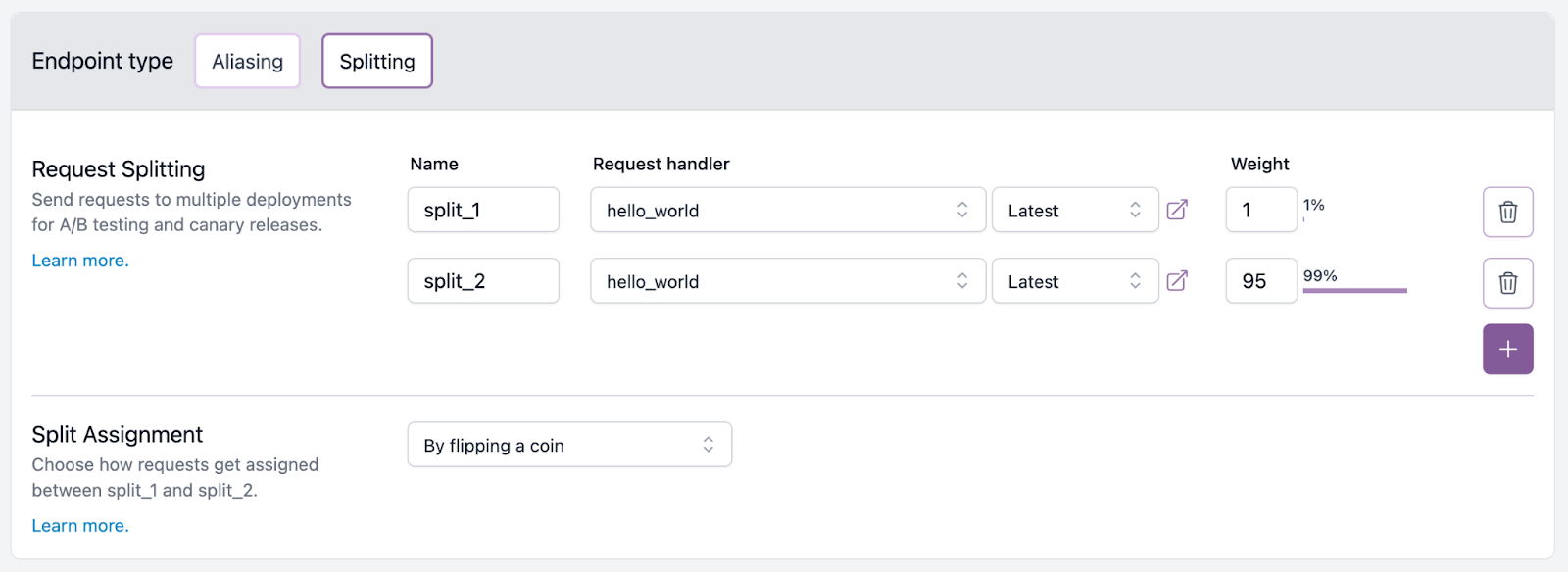The image size is (1568, 572).
Task: Expand split_2 hello_world request handler dropdown
Action: click(x=787, y=281)
